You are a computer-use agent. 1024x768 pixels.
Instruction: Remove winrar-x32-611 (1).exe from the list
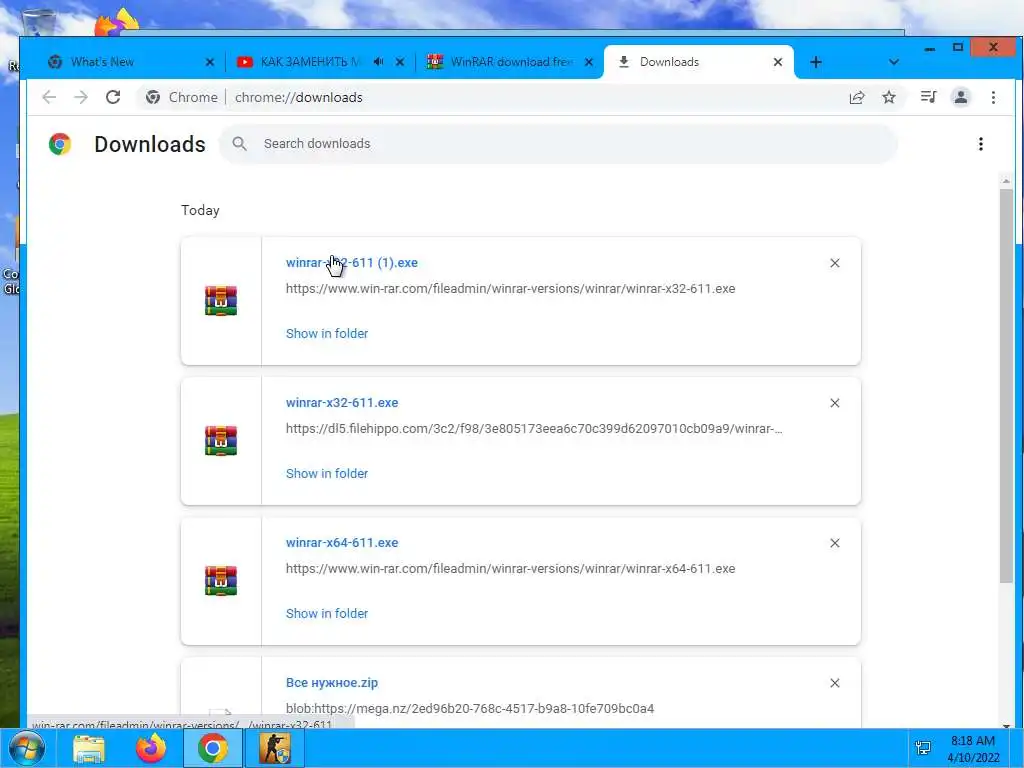coord(835,263)
